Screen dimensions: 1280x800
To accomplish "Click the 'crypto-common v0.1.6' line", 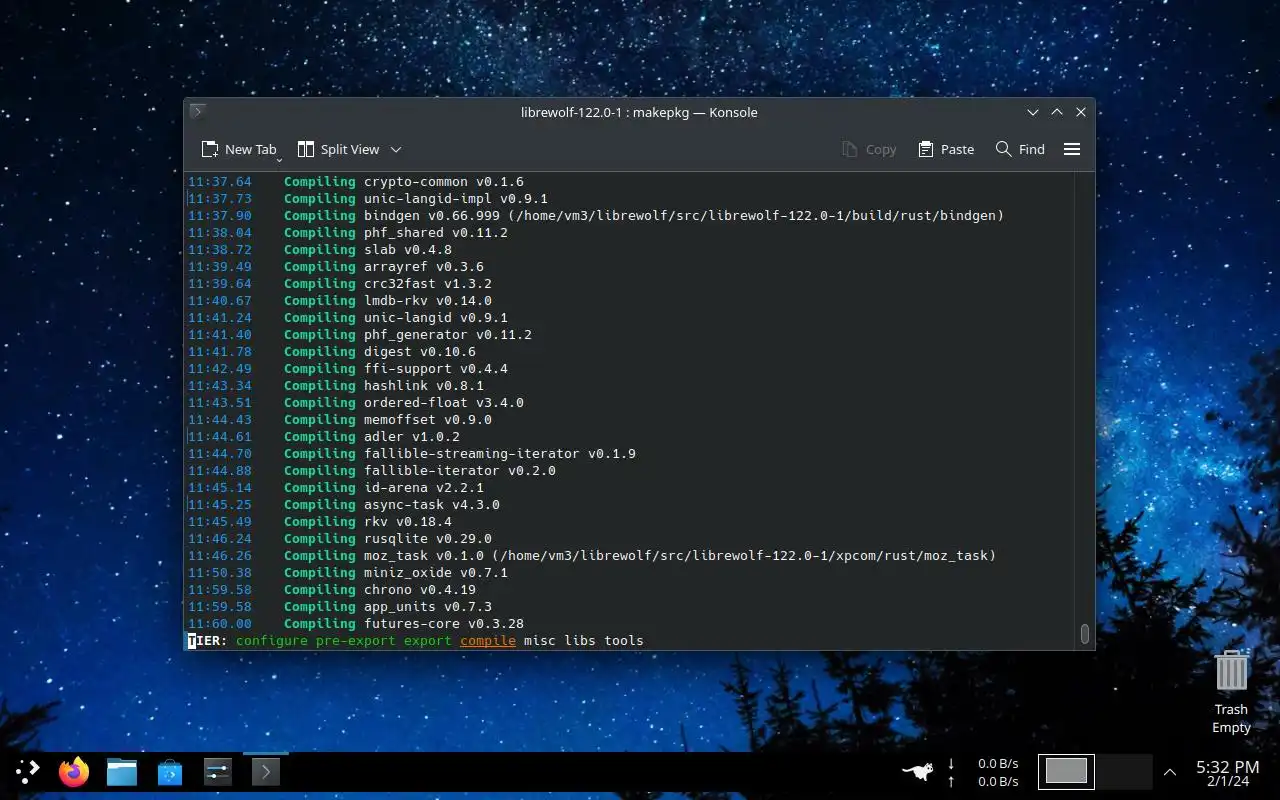I will point(444,182).
